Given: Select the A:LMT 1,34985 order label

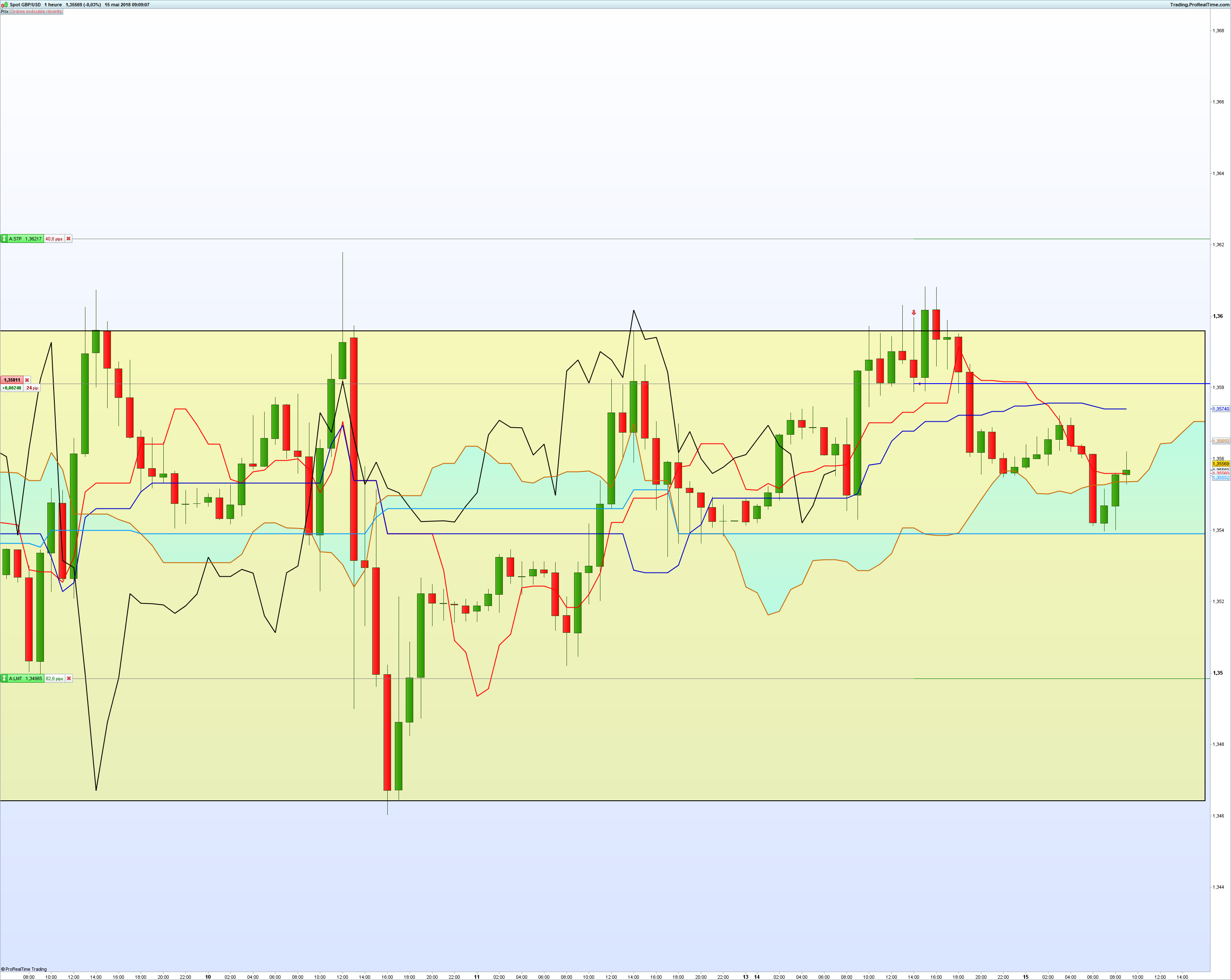Looking at the screenshot, I should click(26, 678).
